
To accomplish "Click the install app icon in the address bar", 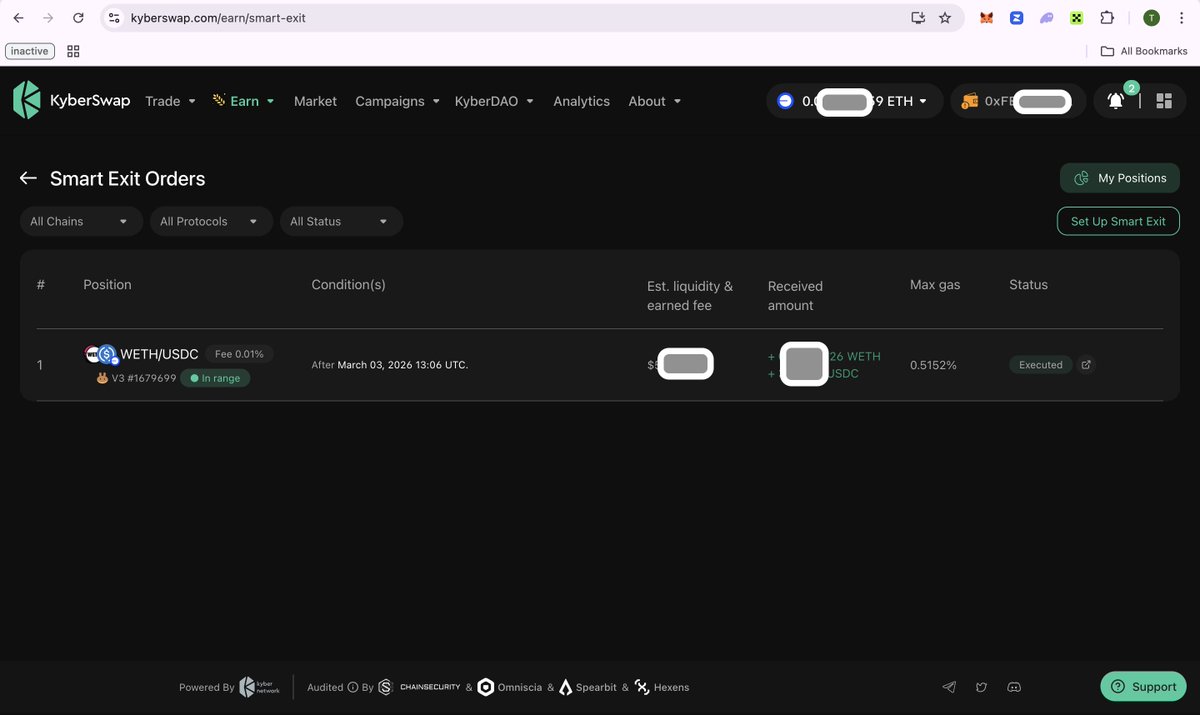I will click(x=918, y=18).
